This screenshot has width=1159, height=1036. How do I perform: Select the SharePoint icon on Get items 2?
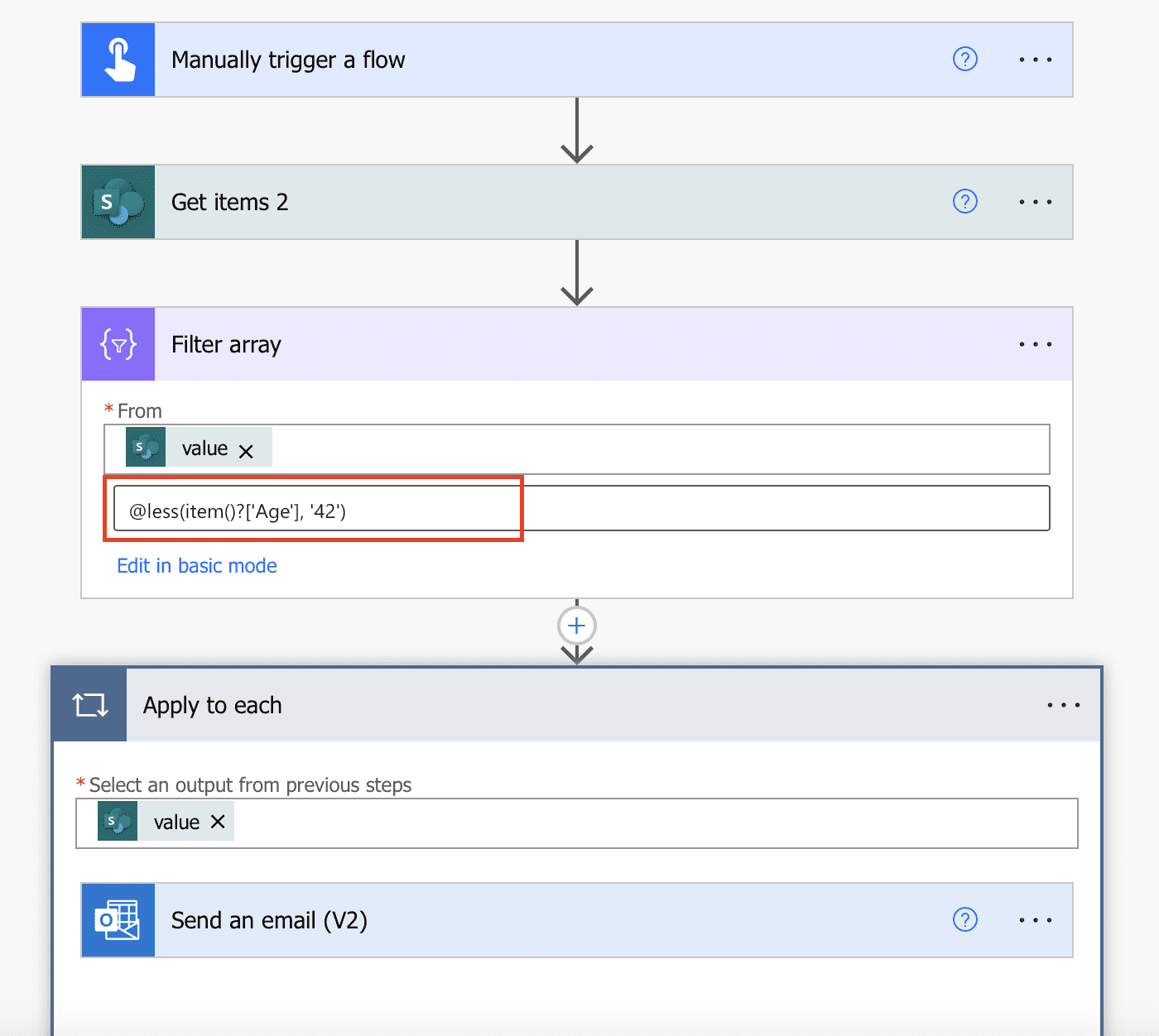[118, 201]
